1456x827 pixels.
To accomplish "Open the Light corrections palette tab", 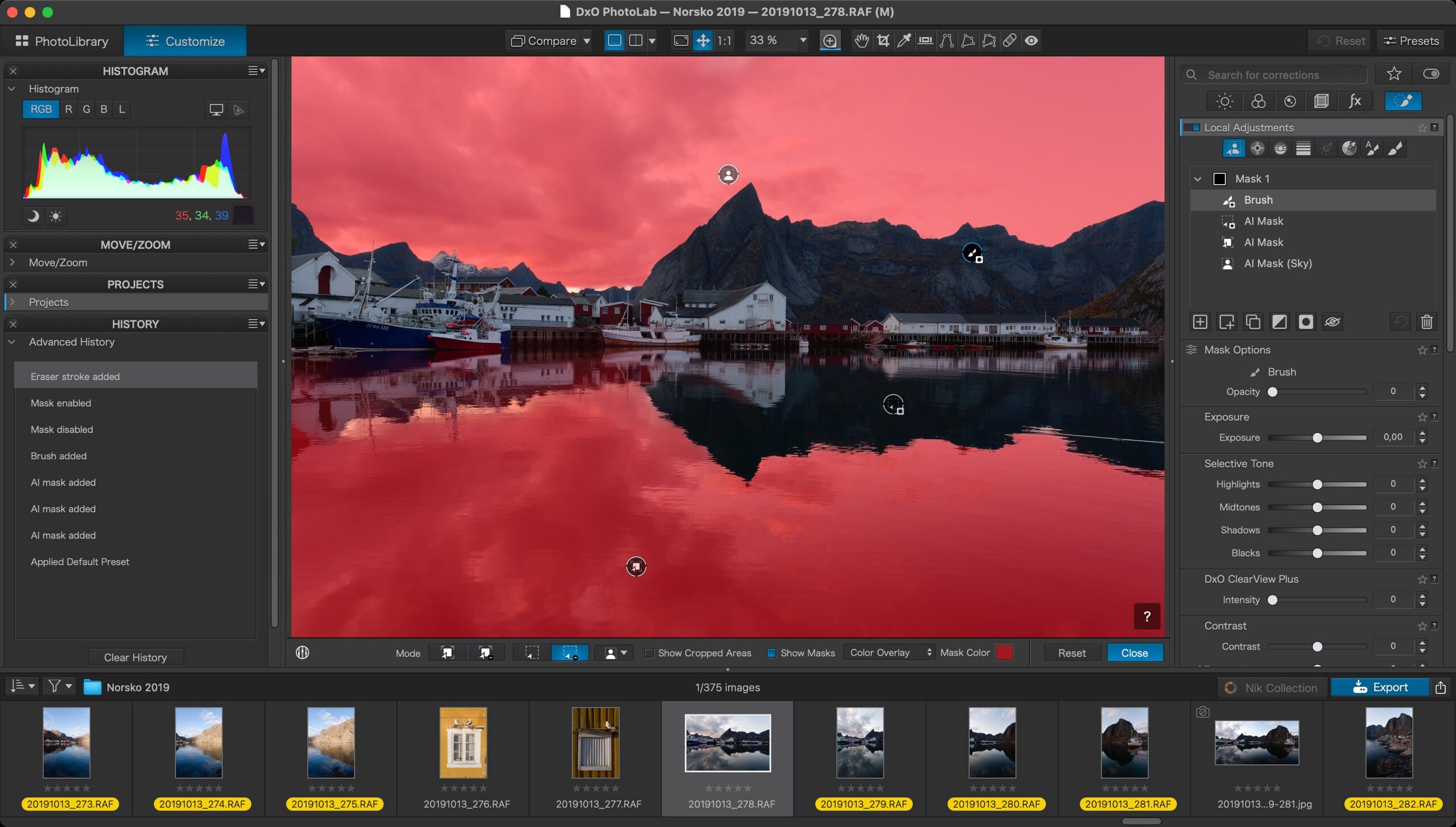I will [x=1225, y=101].
